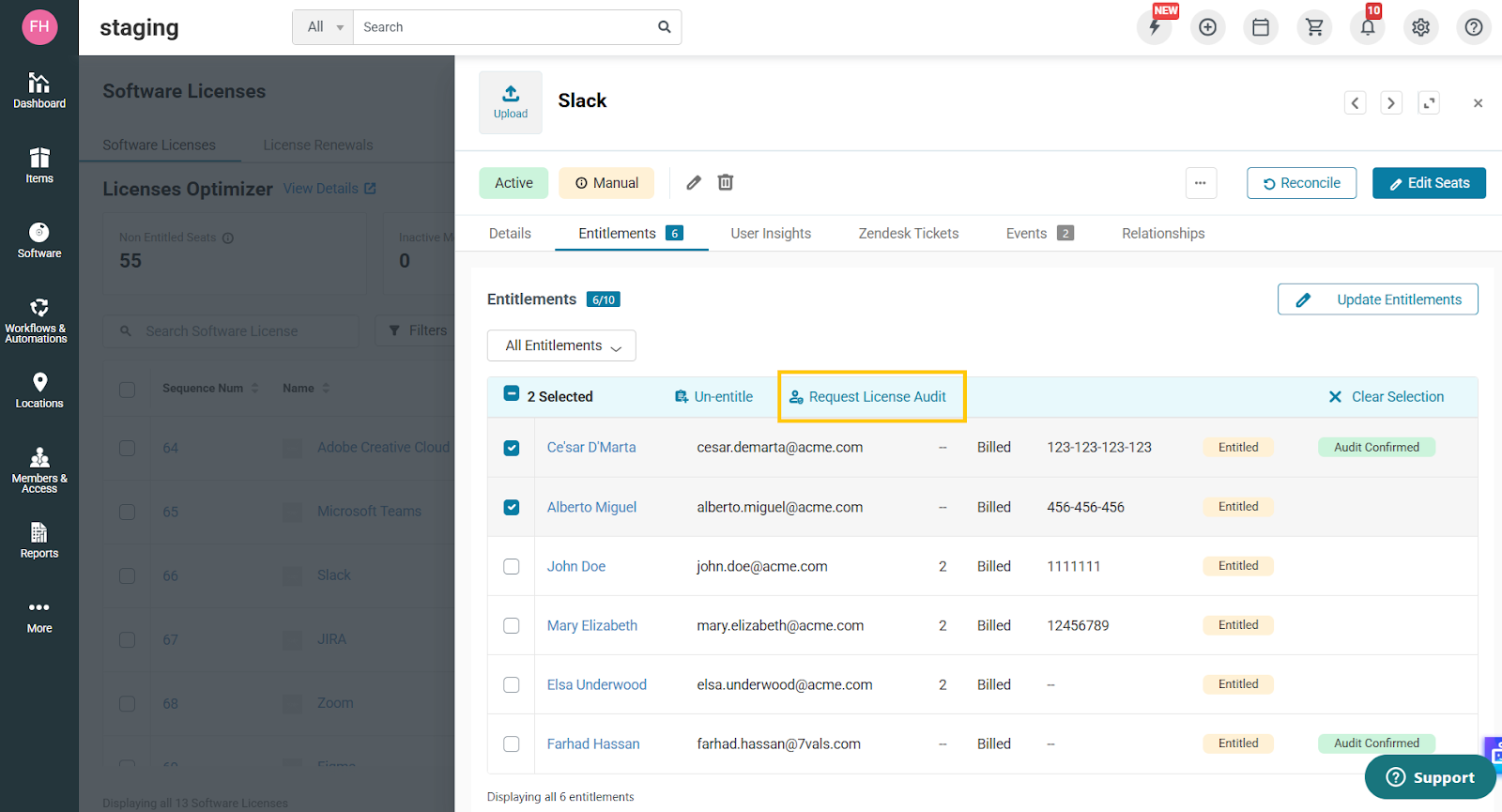Select John Doe's checkbox
The width and height of the screenshot is (1502, 812).
point(512,566)
